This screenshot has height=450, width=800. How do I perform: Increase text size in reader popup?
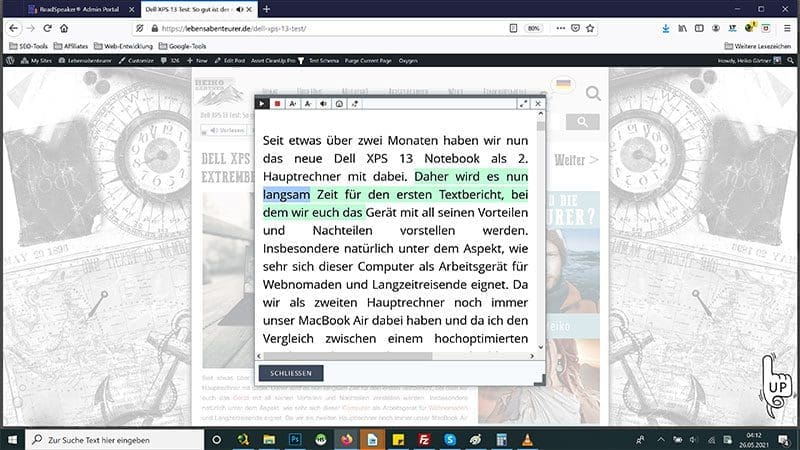(293, 104)
